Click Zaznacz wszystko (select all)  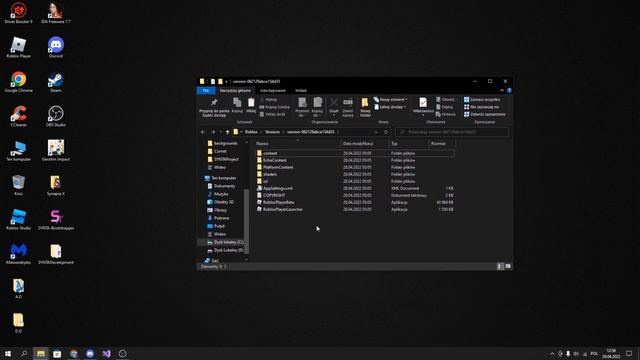pyautogui.click(x=482, y=100)
